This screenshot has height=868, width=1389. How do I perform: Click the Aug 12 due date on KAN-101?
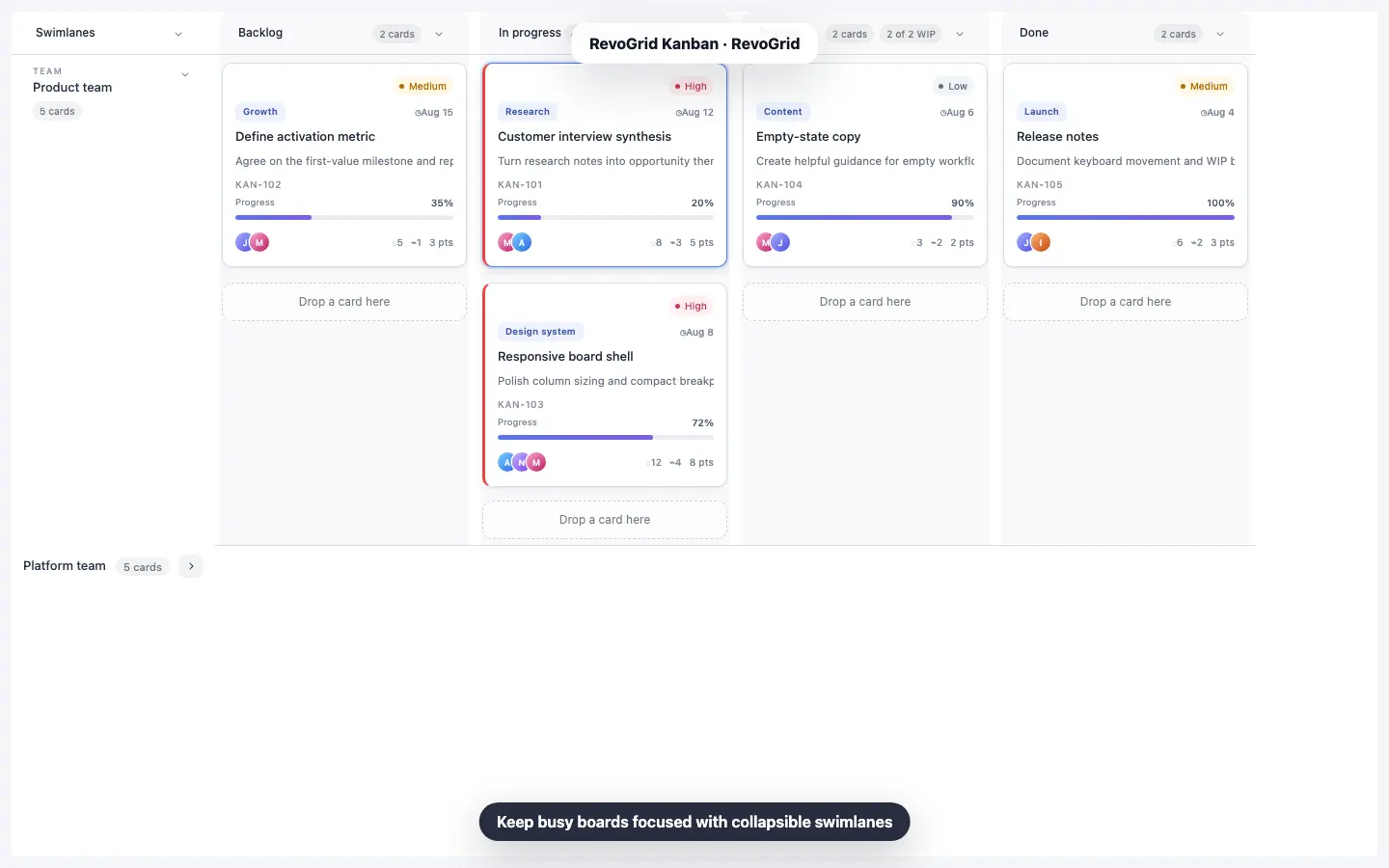tap(694, 113)
